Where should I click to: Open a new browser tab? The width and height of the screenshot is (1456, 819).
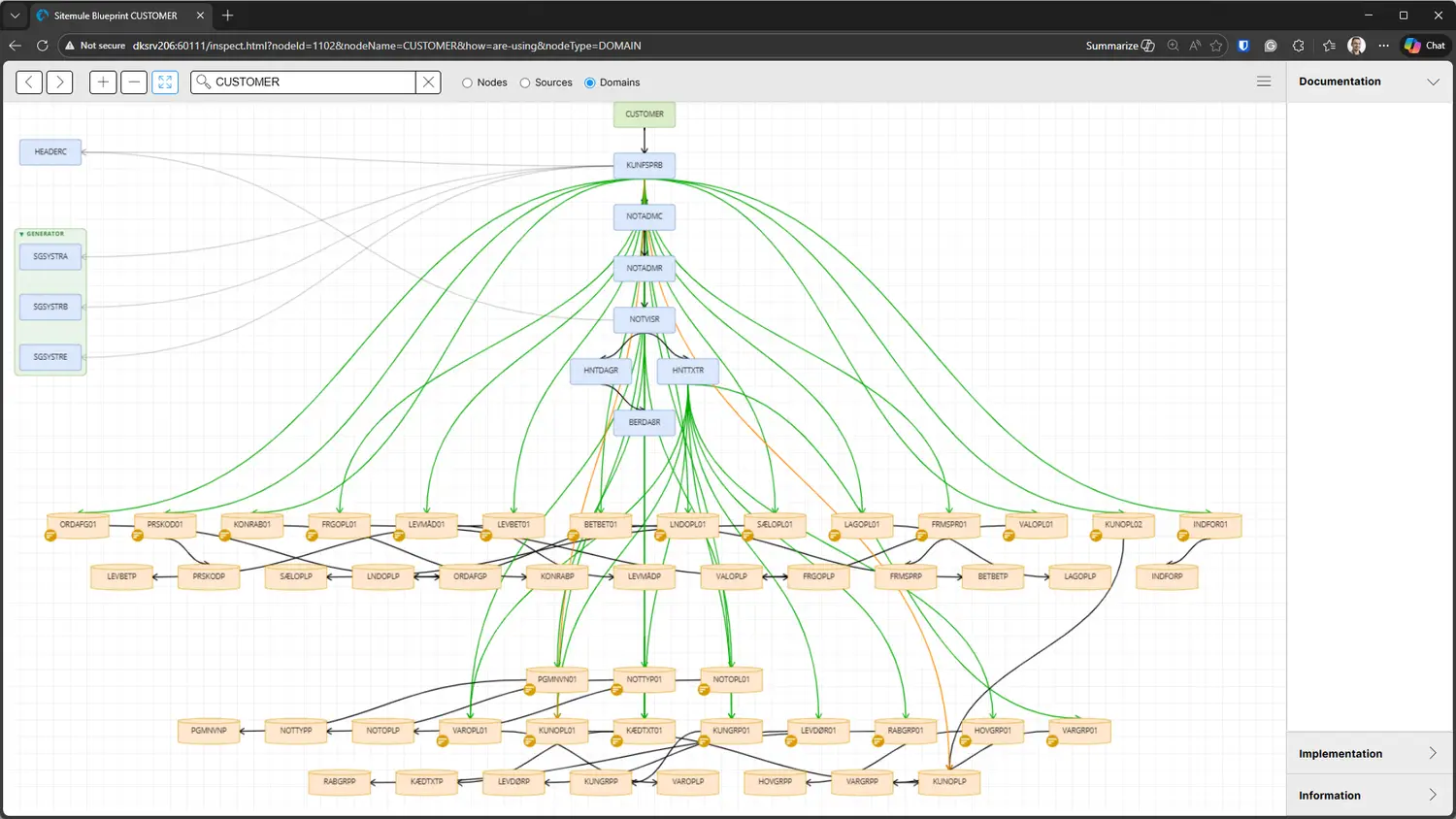(228, 16)
